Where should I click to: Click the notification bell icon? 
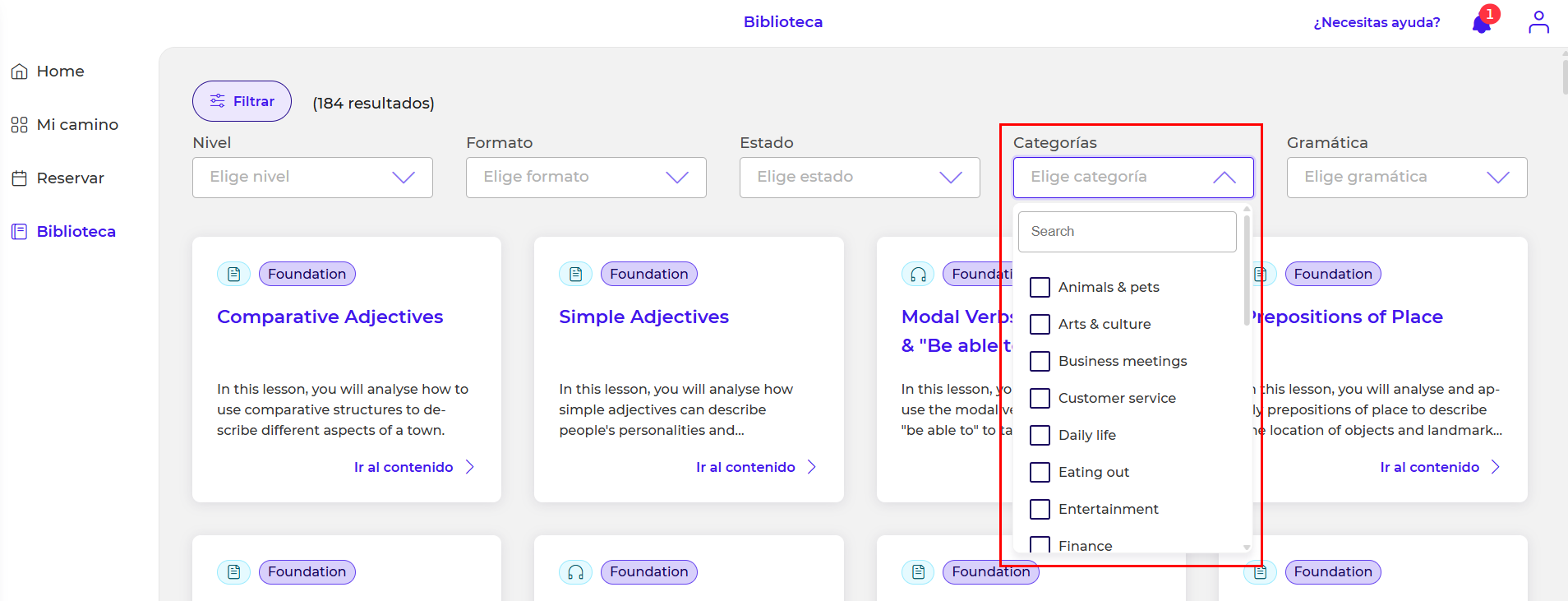pyautogui.click(x=1481, y=23)
